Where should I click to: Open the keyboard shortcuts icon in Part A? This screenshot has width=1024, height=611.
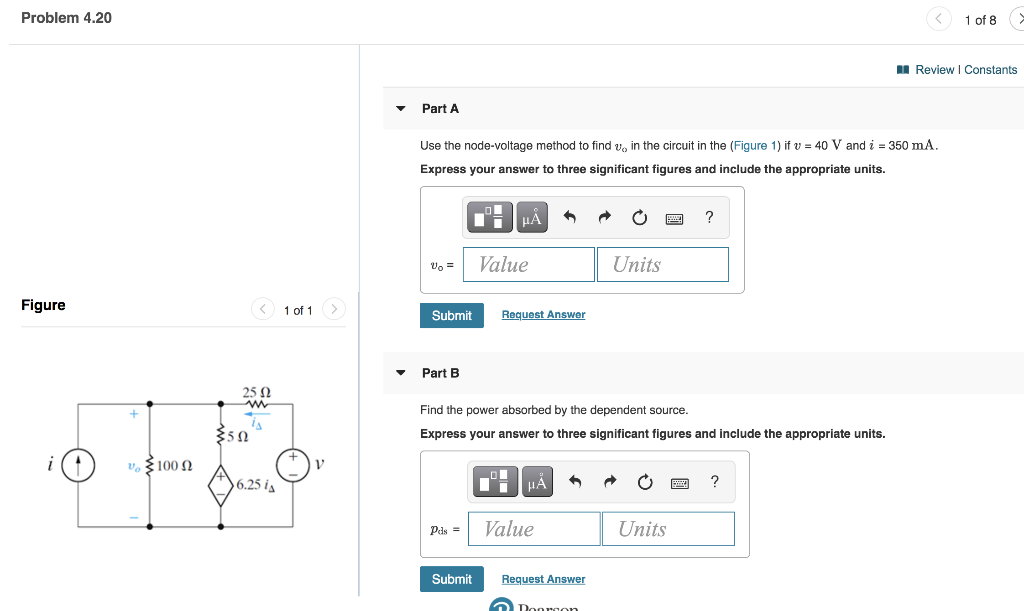[x=674, y=217]
